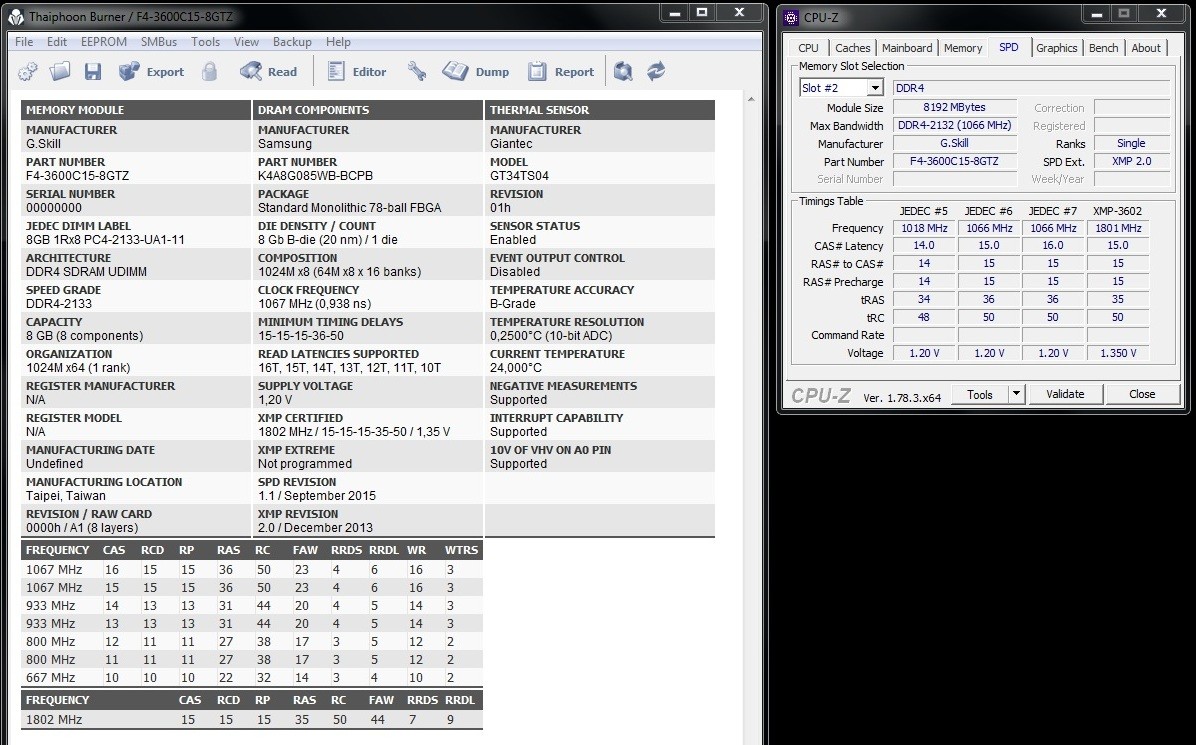Open the File menu in Thaiphoon Burner
The width and height of the screenshot is (1196, 745).
pos(24,42)
